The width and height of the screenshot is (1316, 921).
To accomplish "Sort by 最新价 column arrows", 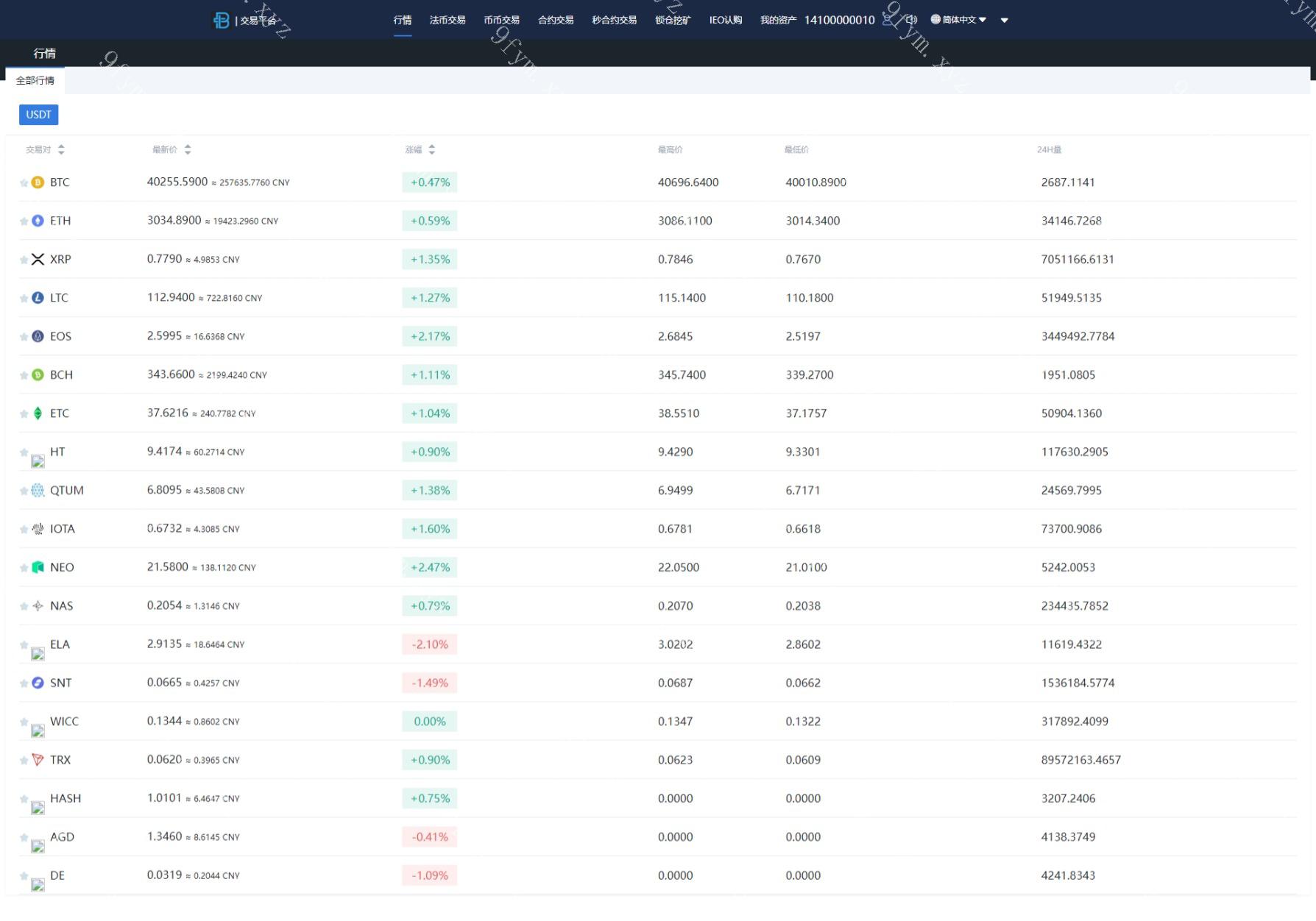I will click(188, 149).
